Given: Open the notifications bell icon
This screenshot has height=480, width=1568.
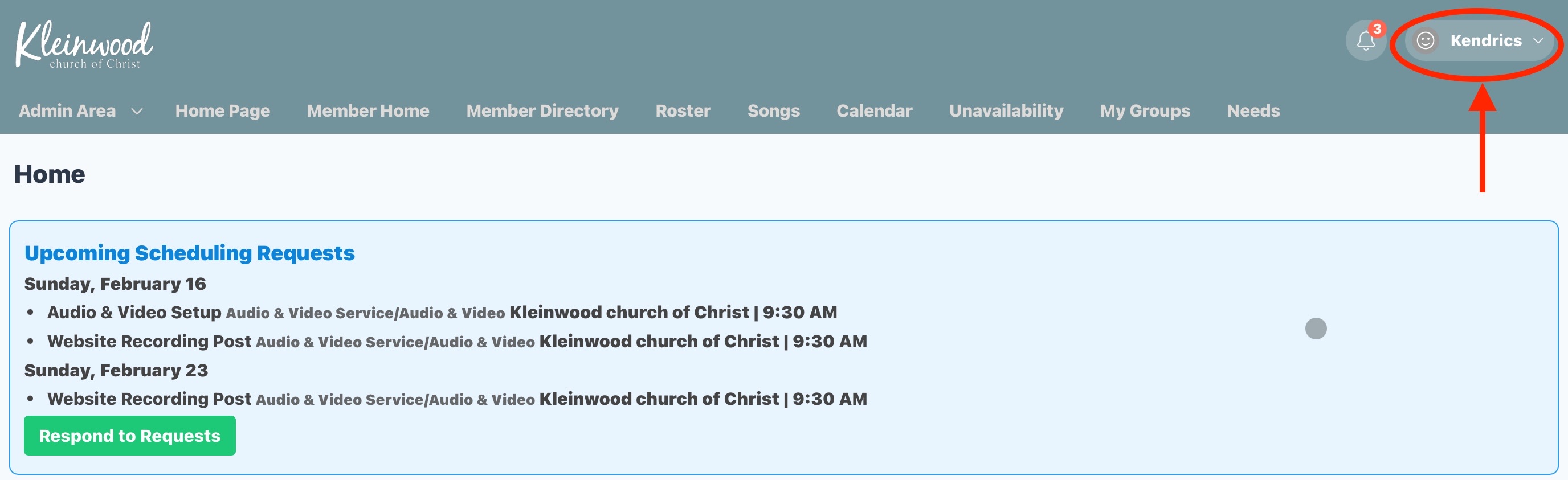Looking at the screenshot, I should click(1365, 42).
